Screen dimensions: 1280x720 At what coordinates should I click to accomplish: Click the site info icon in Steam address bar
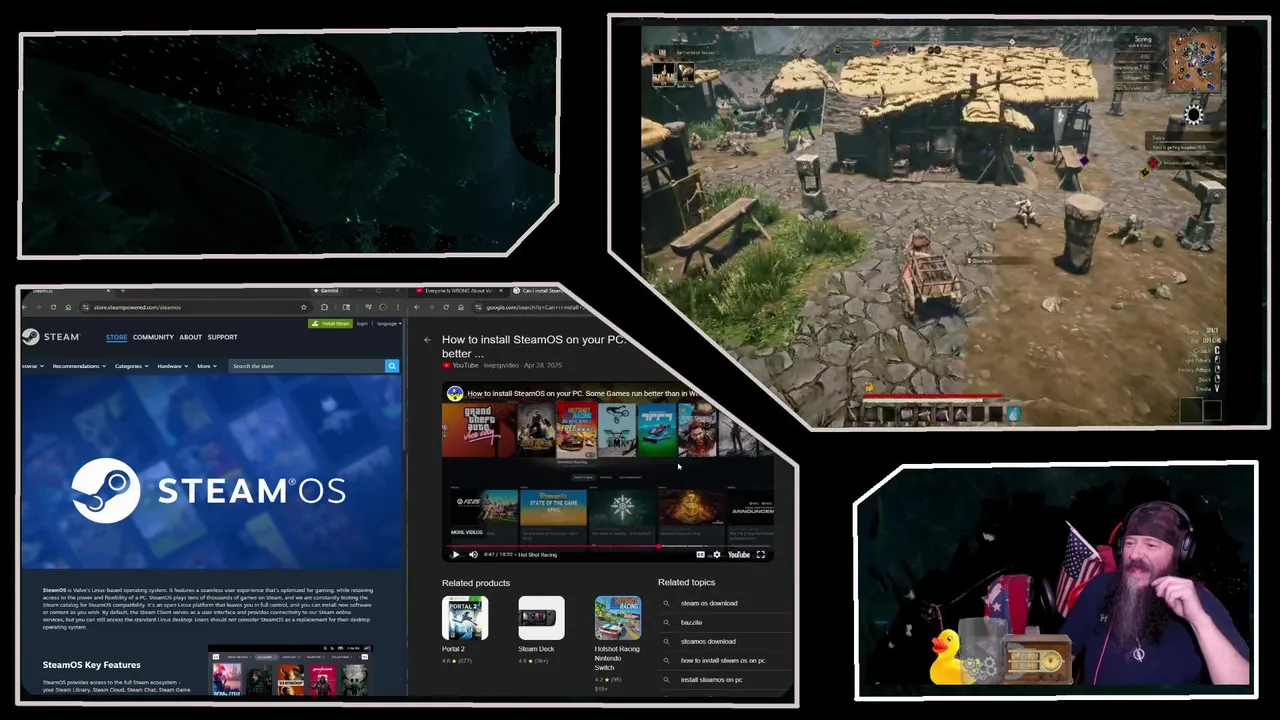click(x=85, y=307)
